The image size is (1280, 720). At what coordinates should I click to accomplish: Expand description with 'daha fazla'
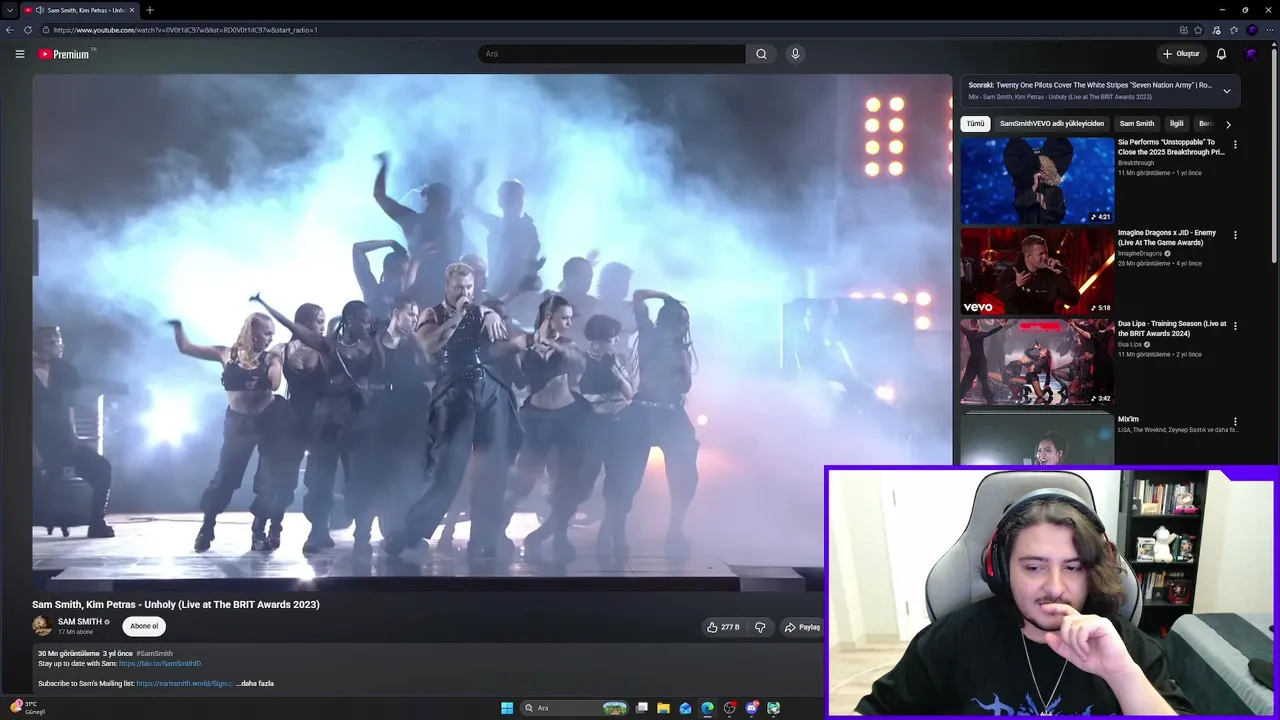coord(257,683)
